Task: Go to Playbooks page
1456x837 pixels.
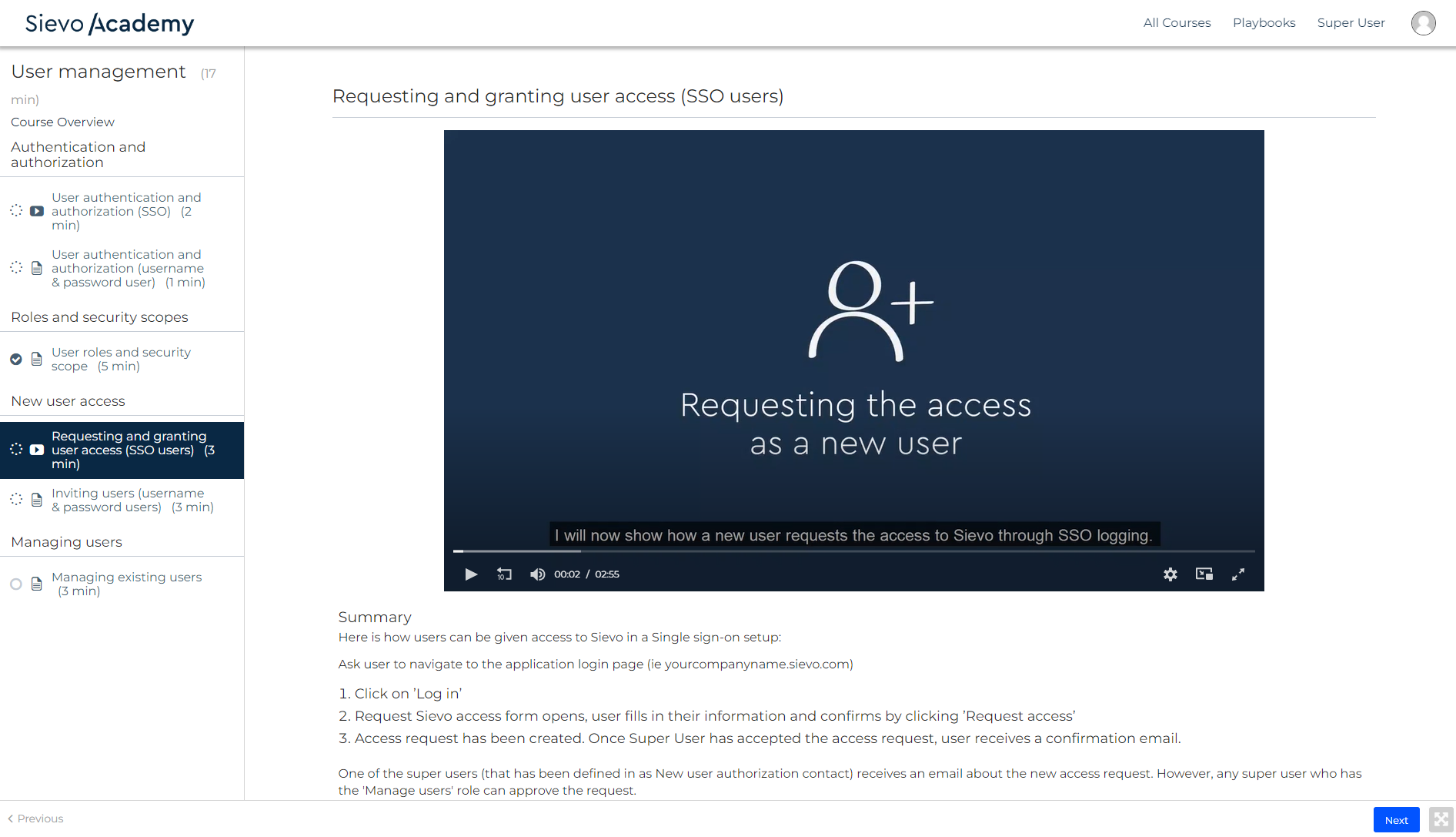Action: [x=1264, y=23]
